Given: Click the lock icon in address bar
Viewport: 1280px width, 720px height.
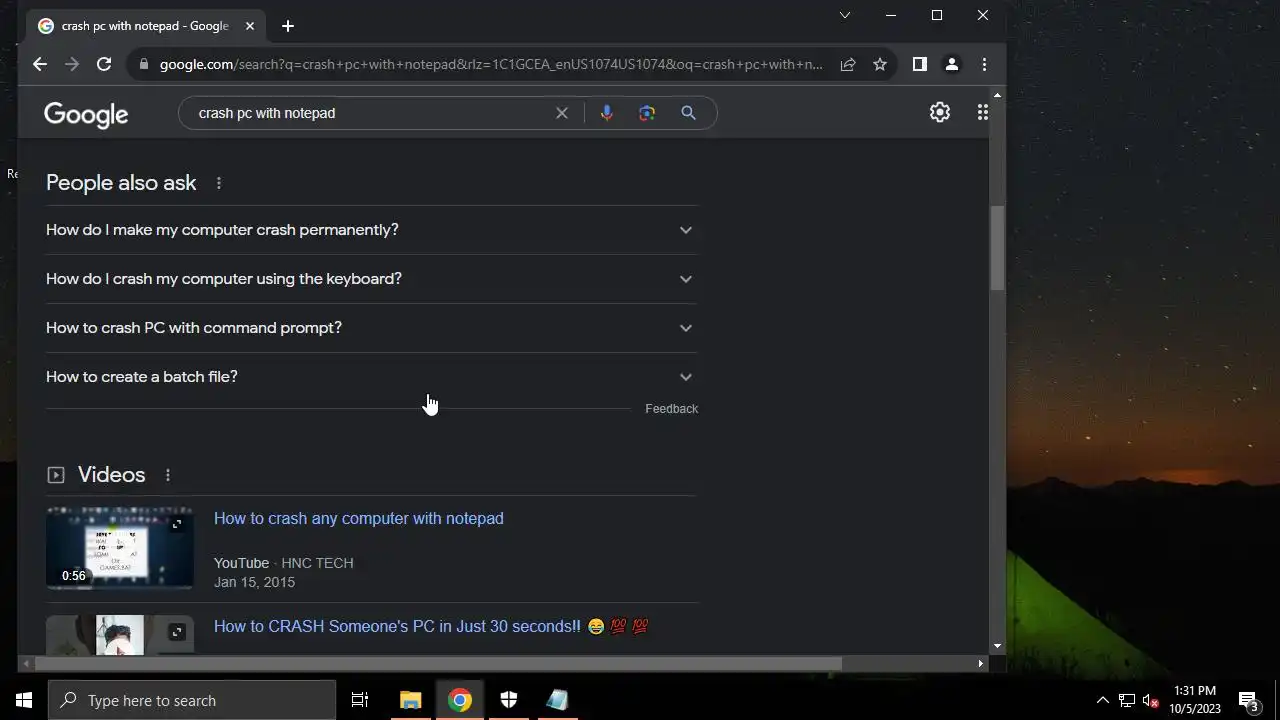Looking at the screenshot, I should pos(144,64).
